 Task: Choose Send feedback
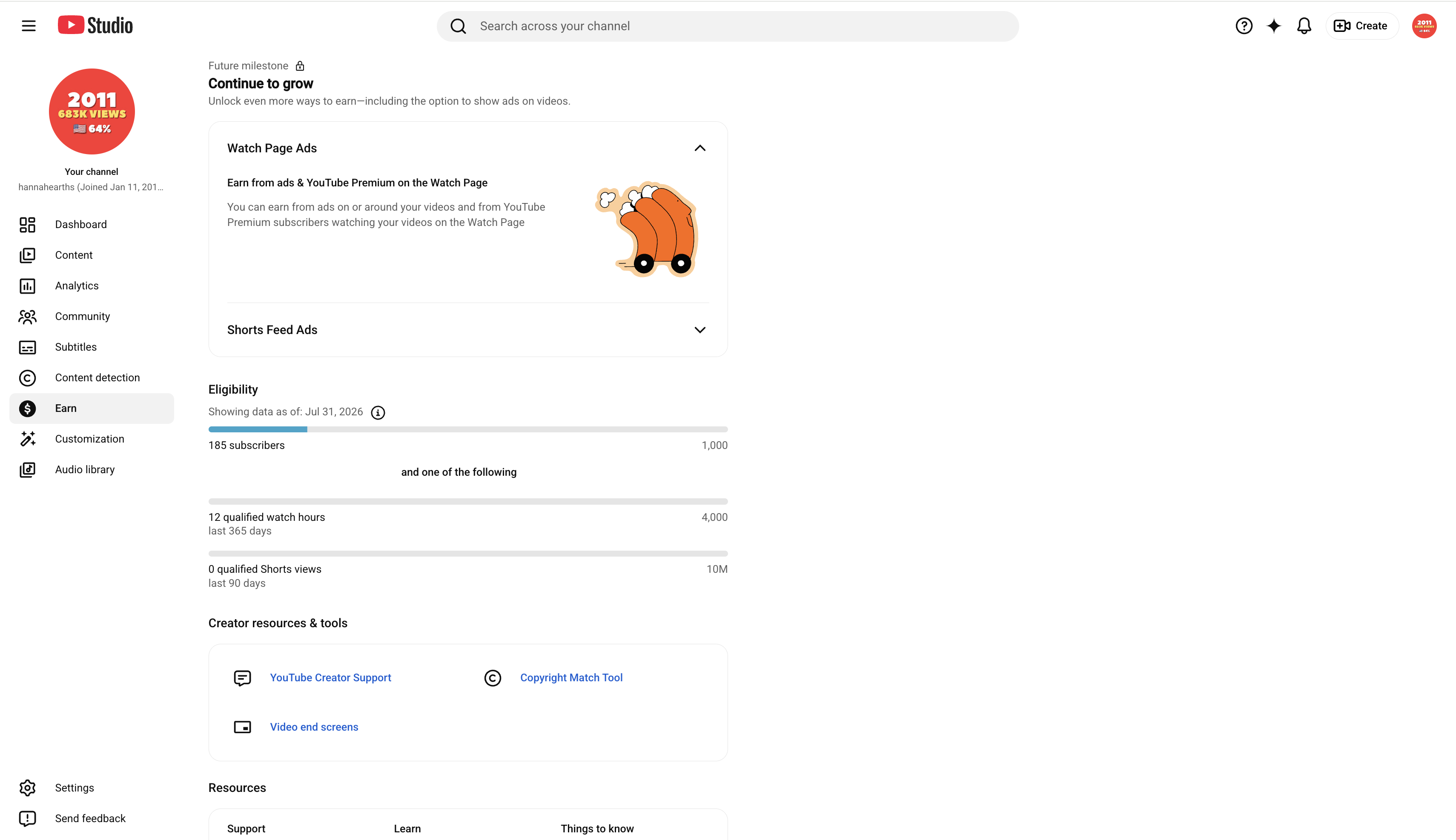92,819
